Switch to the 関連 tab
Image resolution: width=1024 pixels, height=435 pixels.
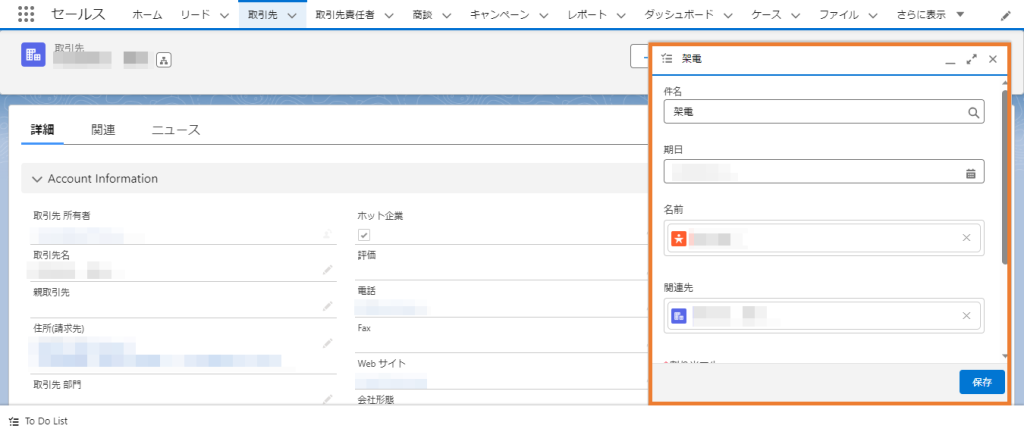(x=103, y=130)
